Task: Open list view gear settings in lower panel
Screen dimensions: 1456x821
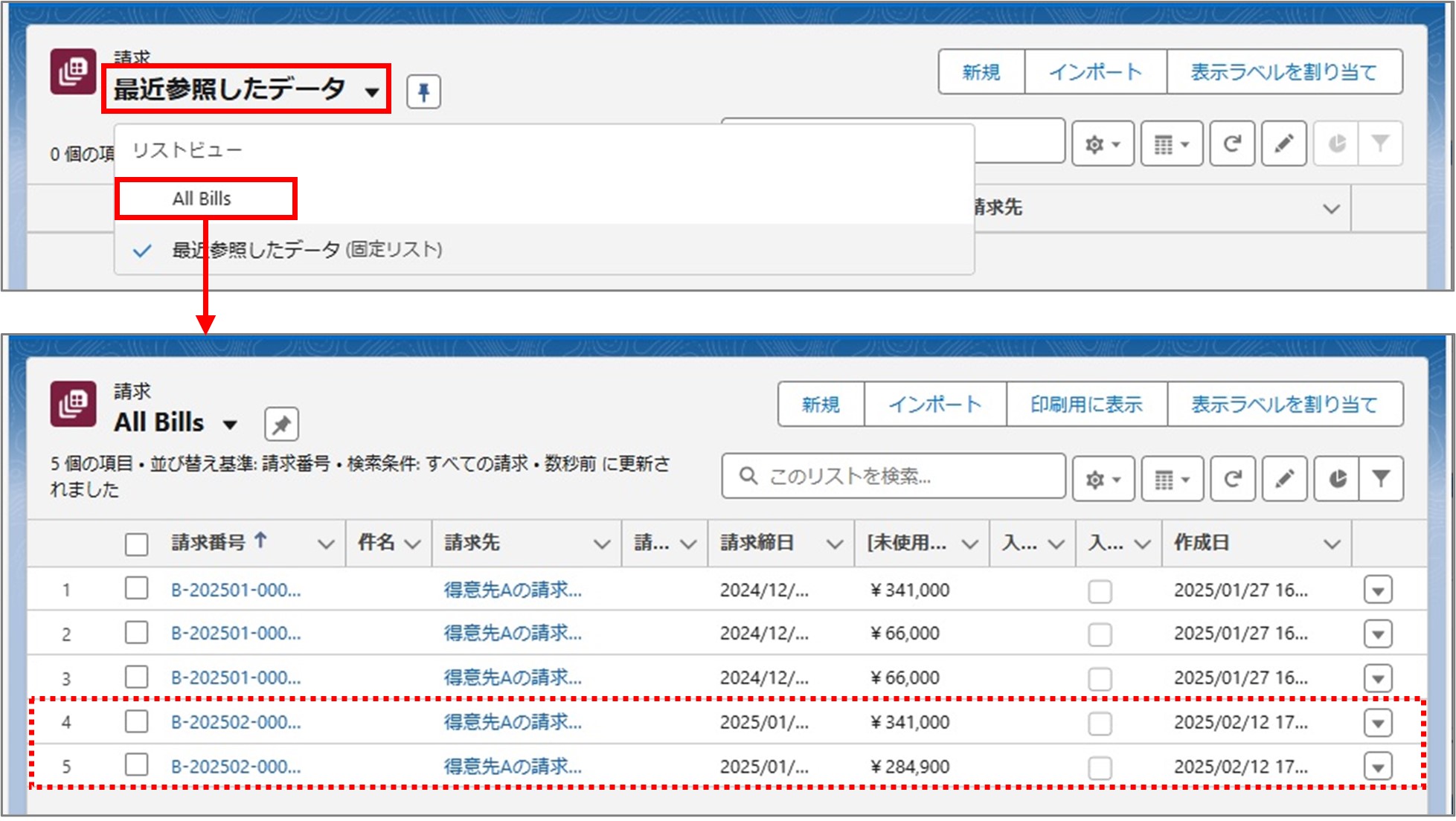Action: (1102, 480)
